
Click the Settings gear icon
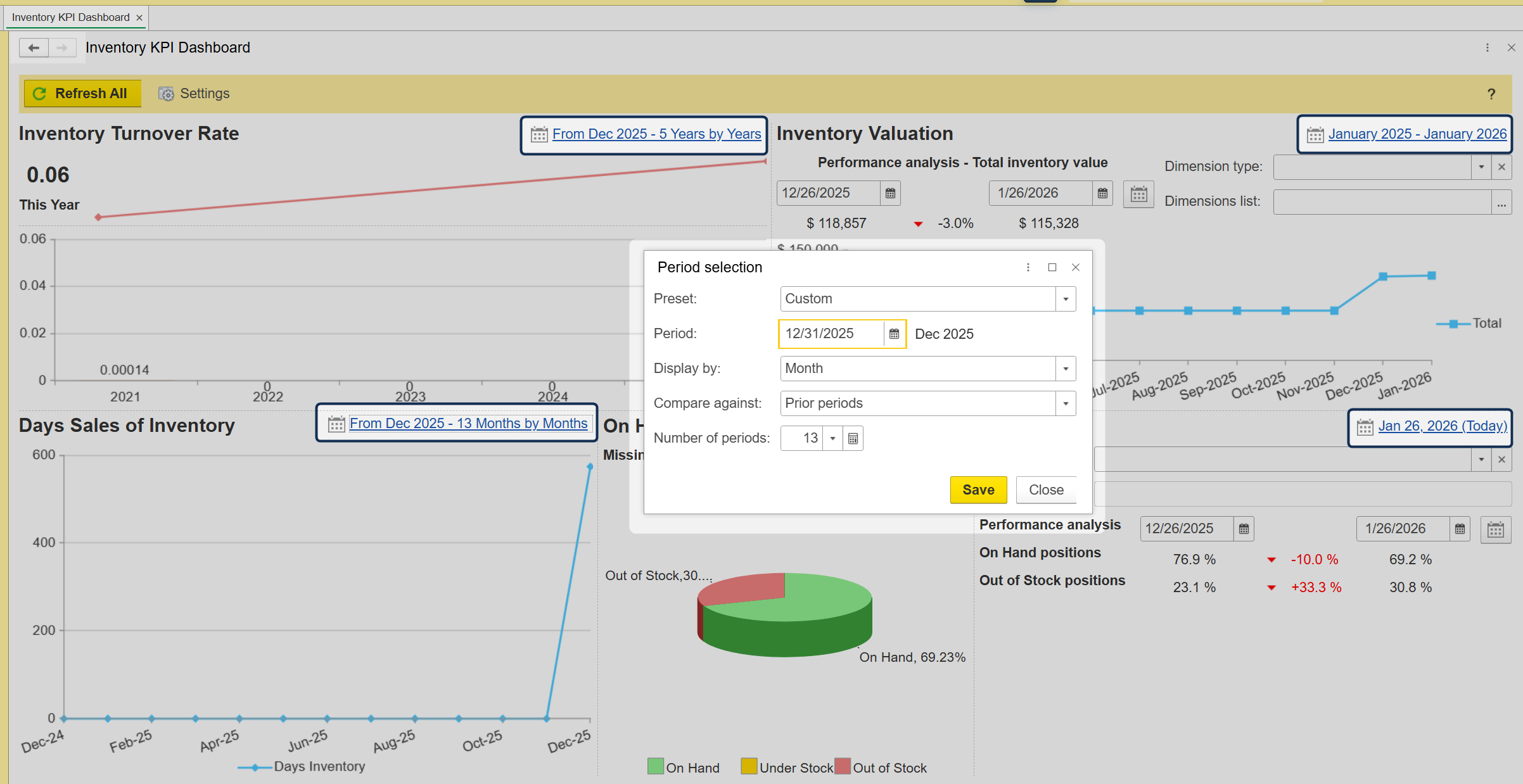166,94
